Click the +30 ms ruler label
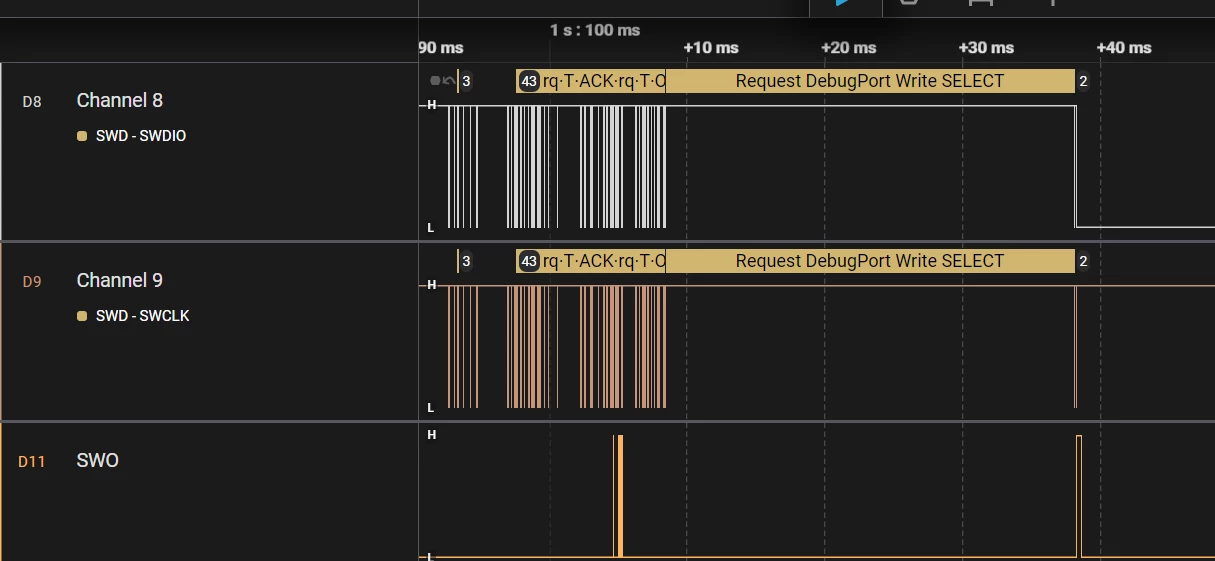 tap(986, 47)
